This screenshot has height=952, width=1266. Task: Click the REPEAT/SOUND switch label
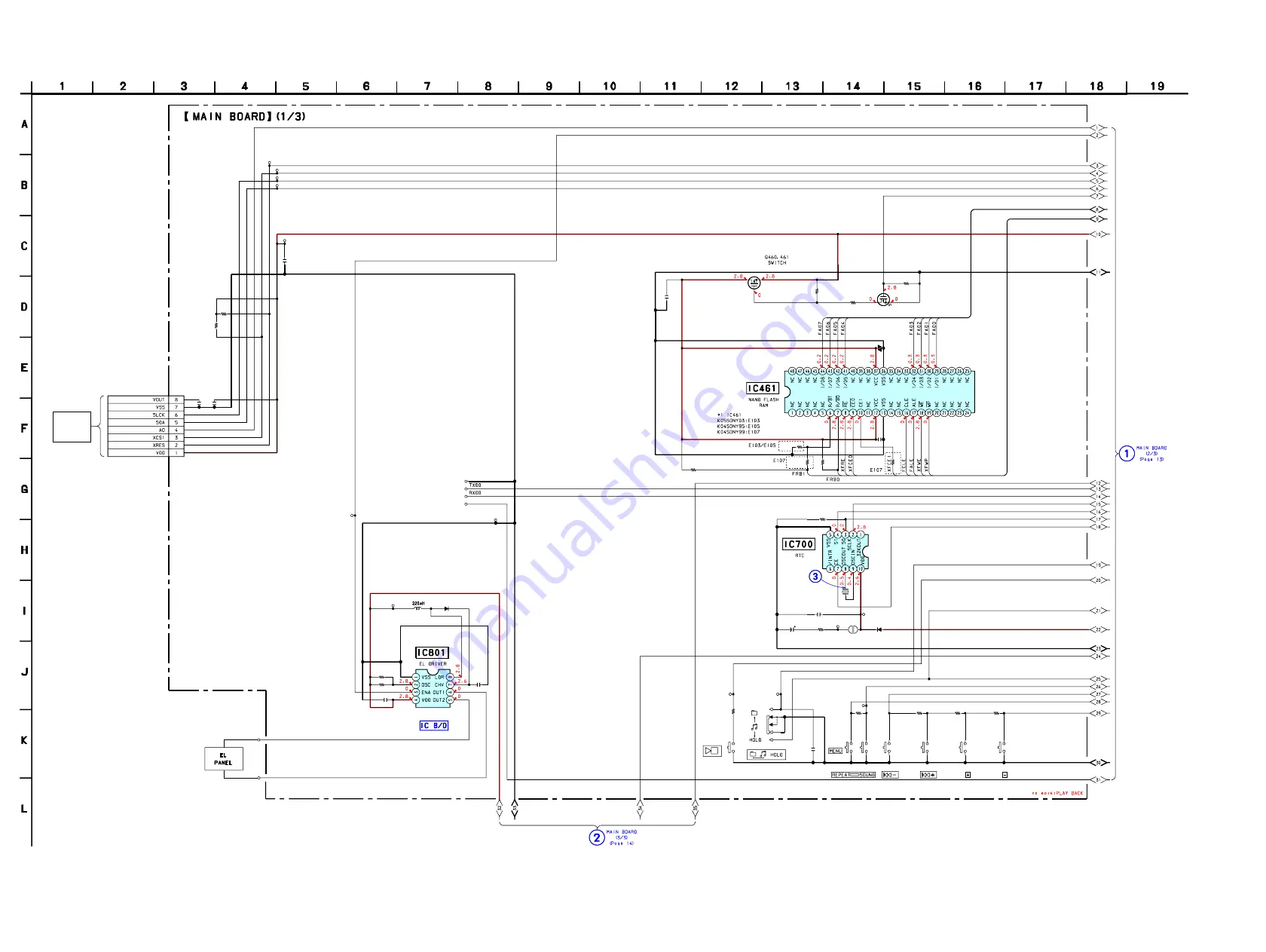click(853, 775)
